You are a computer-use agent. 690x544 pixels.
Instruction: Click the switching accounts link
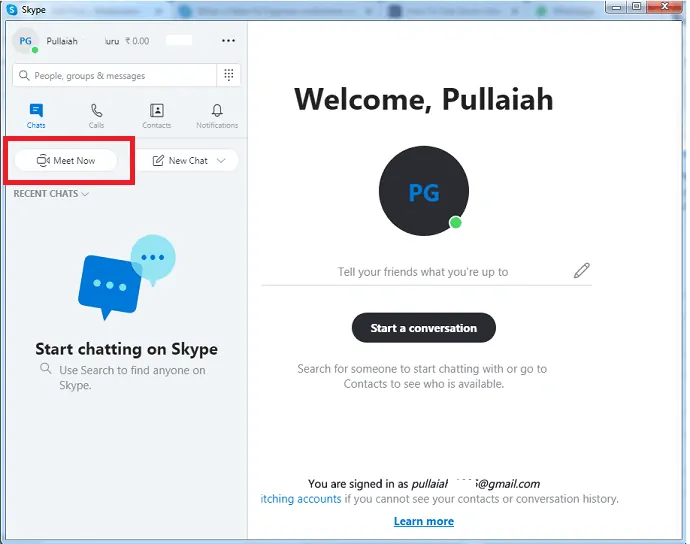(x=301, y=499)
